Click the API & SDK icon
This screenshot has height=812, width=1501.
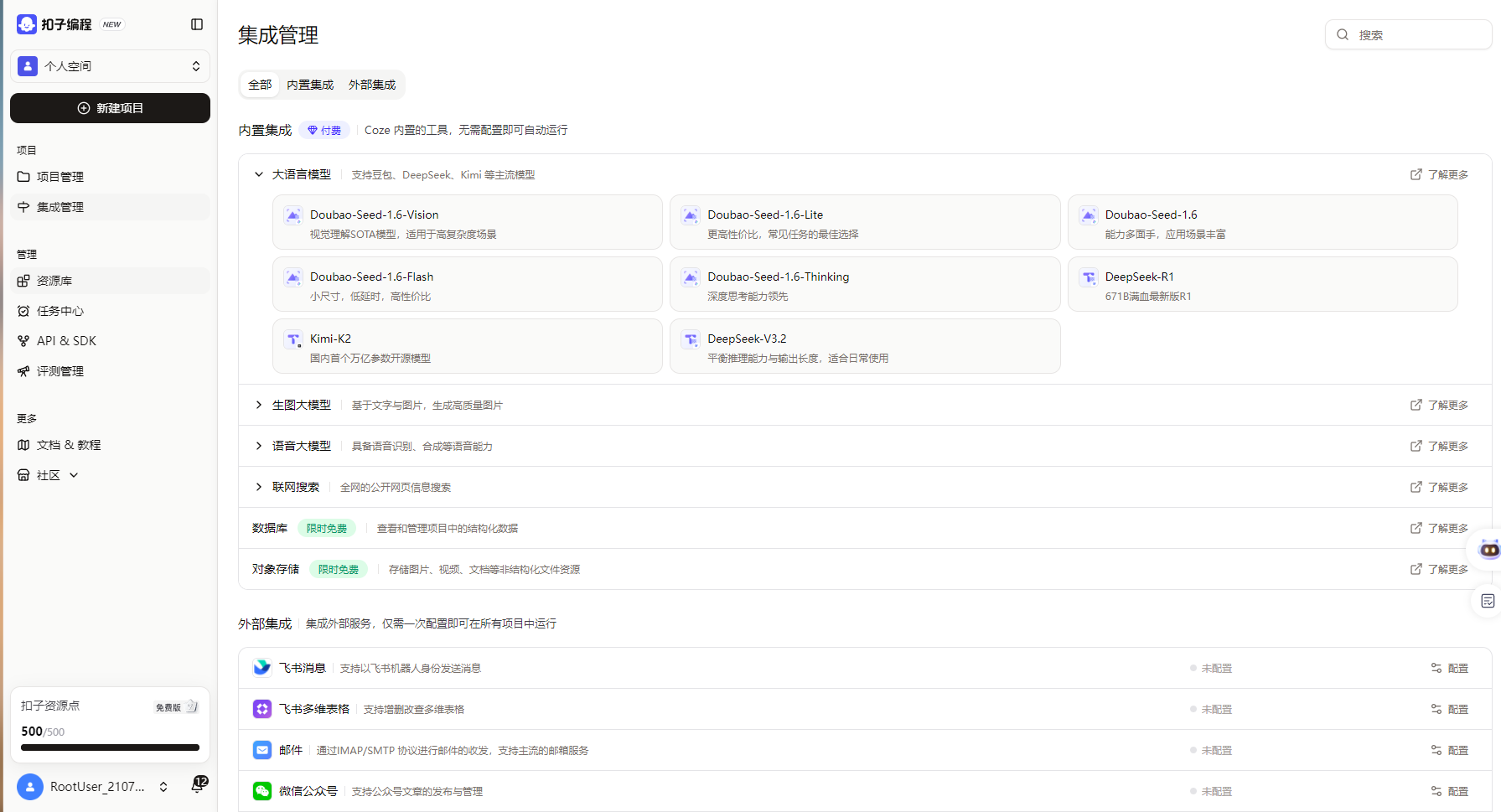pos(23,341)
